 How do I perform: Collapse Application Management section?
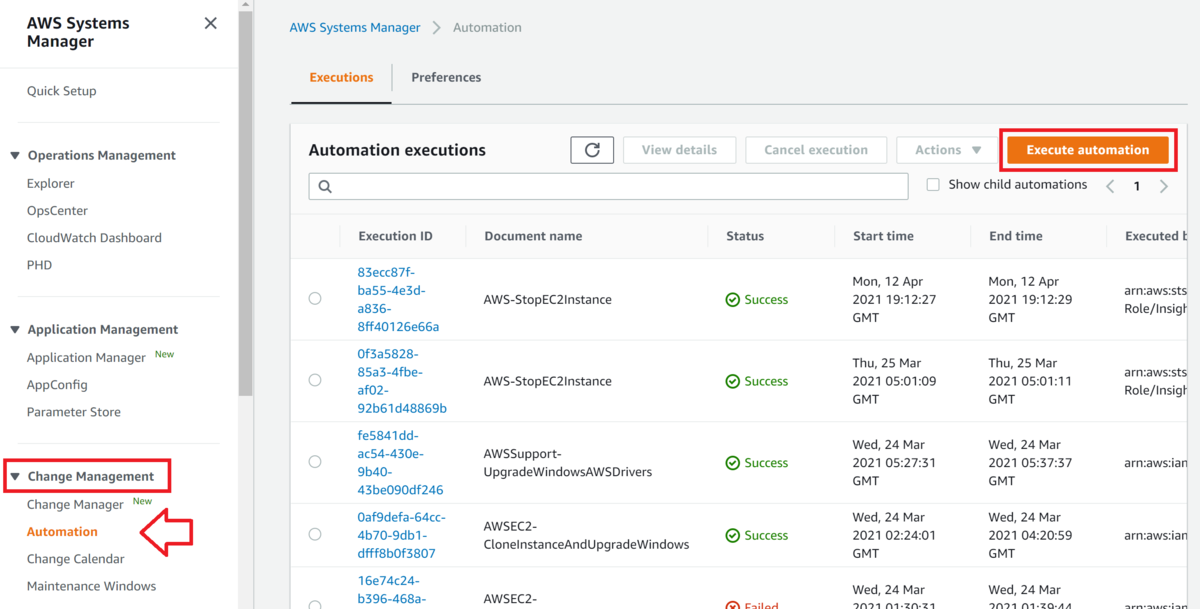(x=15, y=330)
